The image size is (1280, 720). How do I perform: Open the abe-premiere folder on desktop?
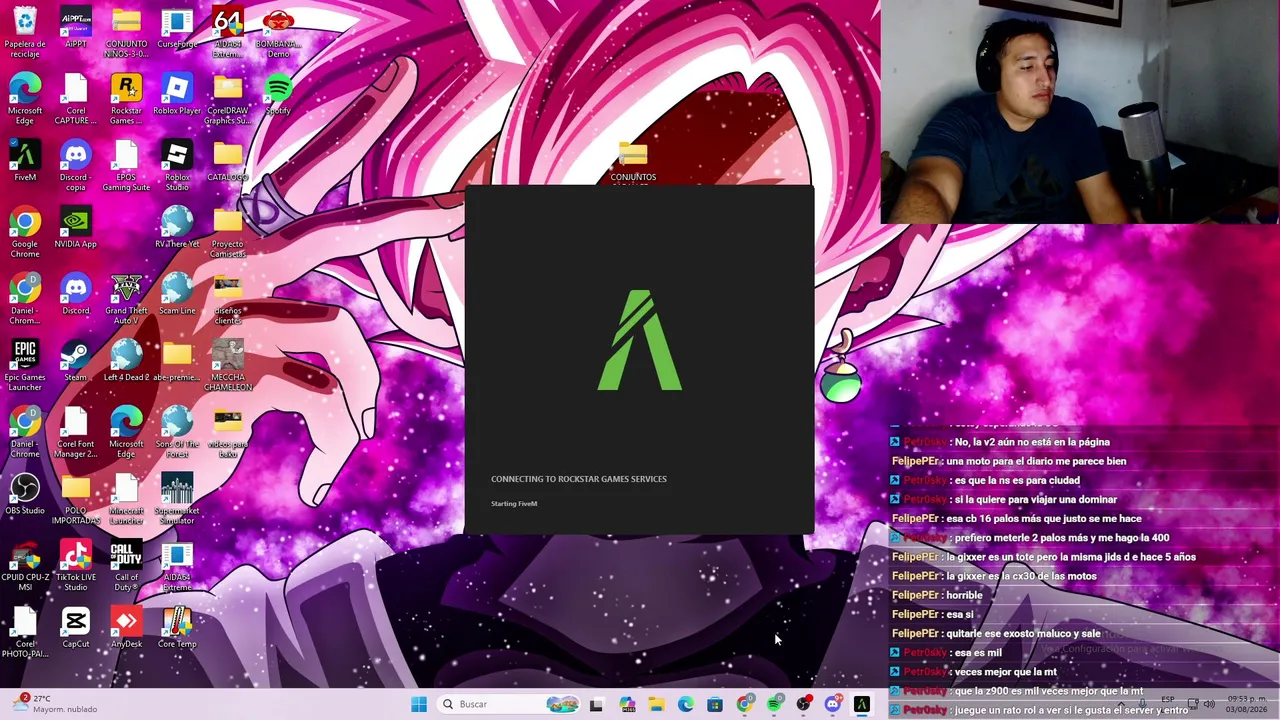177,361
